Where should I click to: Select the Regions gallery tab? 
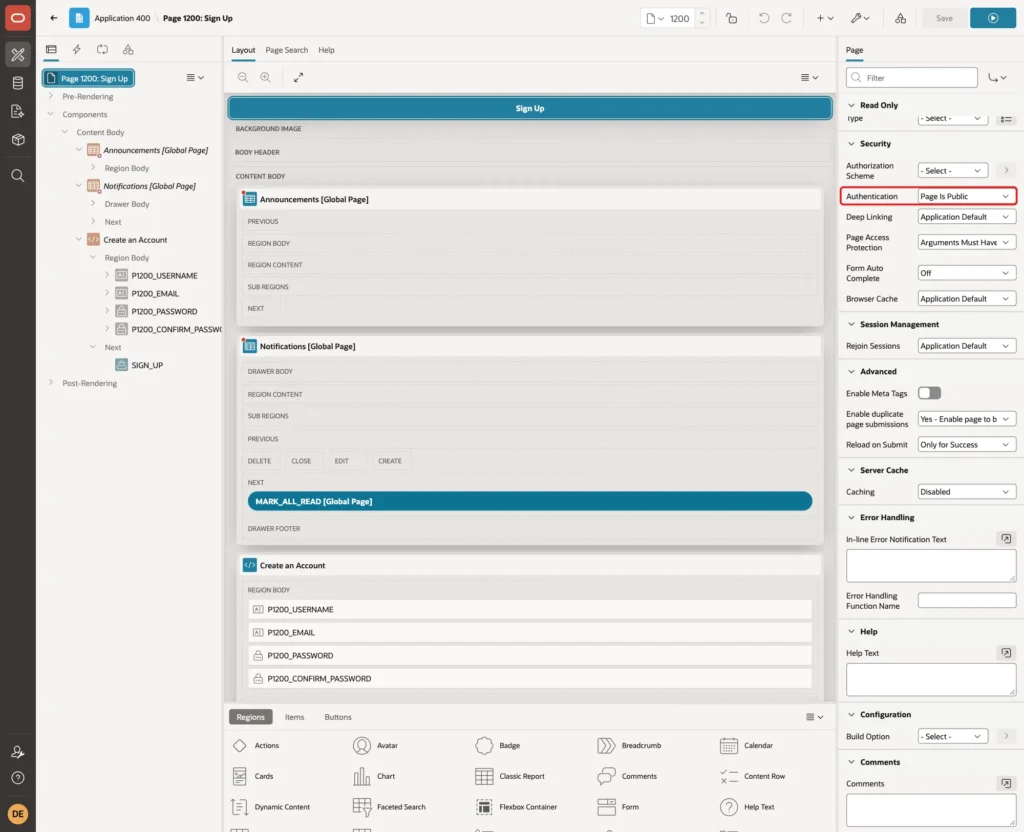[251, 717]
